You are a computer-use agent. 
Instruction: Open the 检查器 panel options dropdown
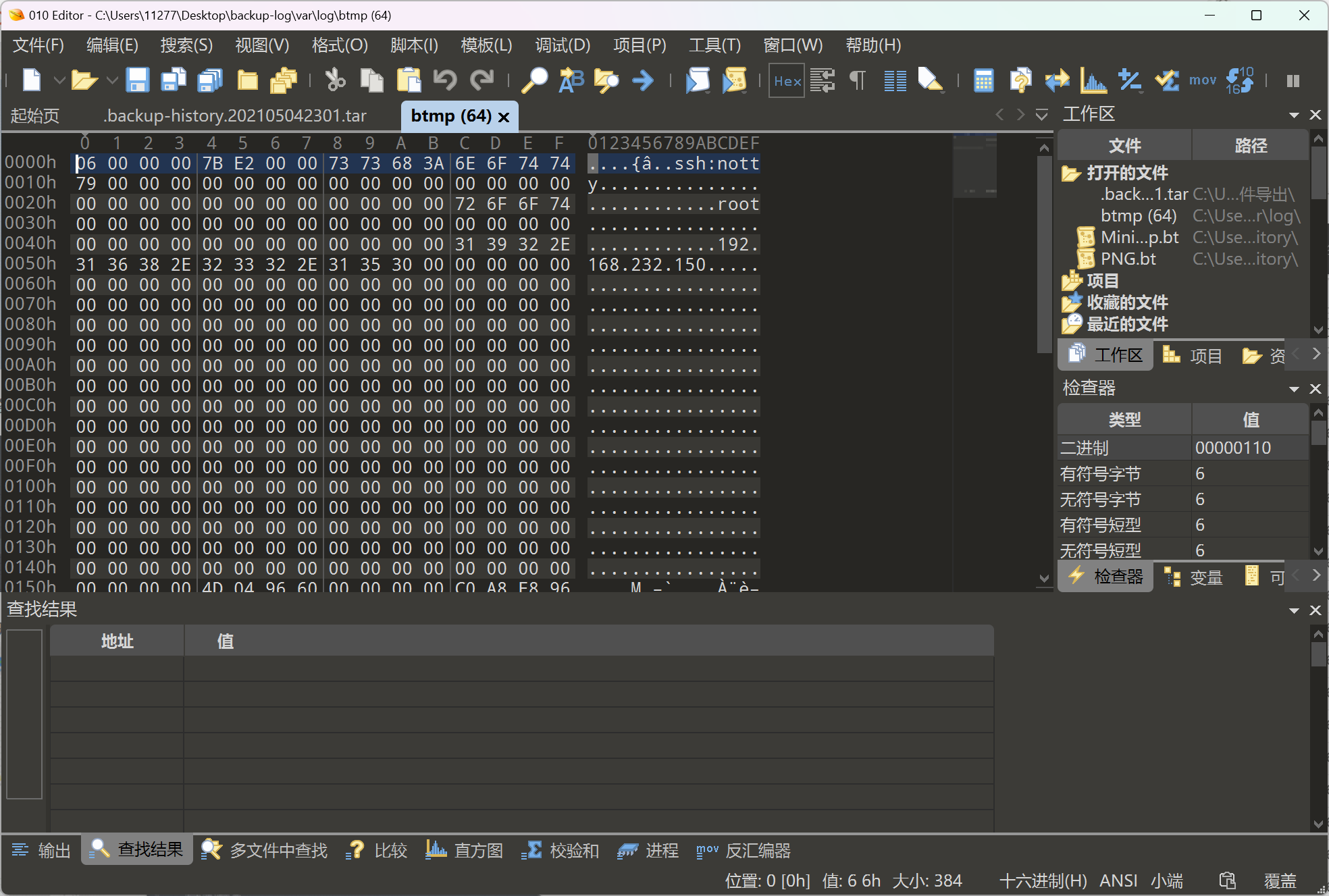(x=1294, y=389)
